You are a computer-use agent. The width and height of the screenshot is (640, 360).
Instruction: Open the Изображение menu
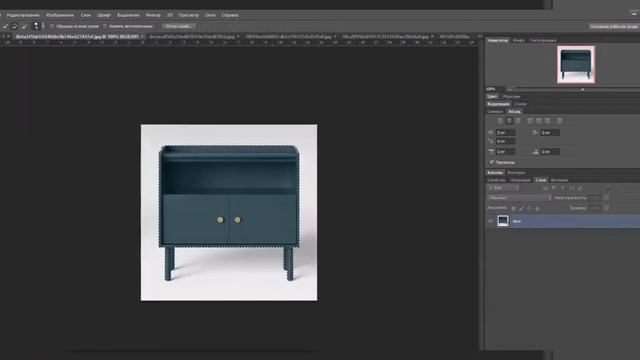[60, 15]
